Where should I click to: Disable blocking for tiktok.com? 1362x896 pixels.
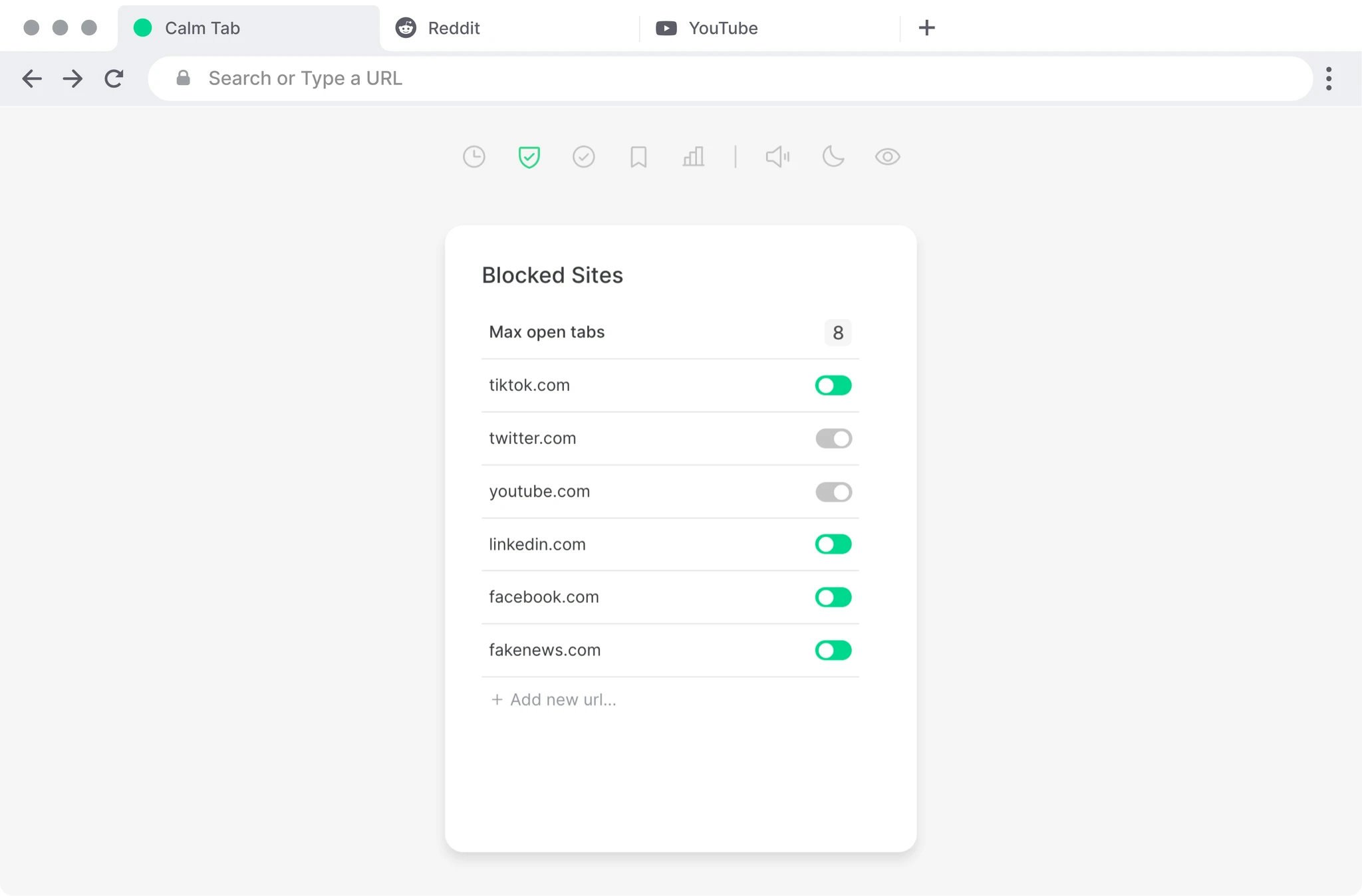[833, 385]
